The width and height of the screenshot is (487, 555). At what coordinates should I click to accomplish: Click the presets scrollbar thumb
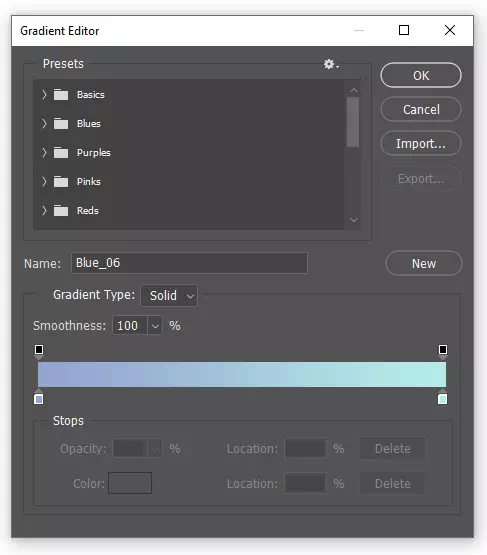coord(353,122)
